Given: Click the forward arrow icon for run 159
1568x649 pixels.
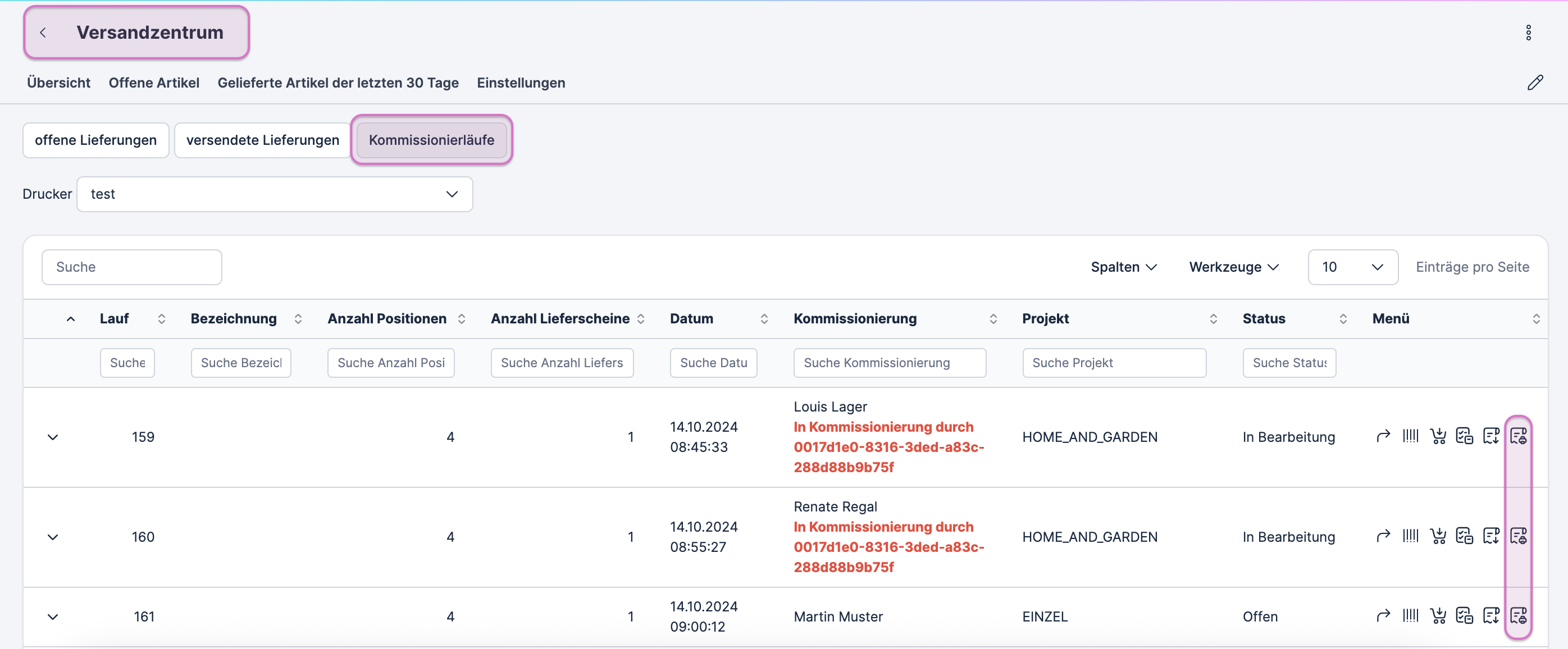Looking at the screenshot, I should coord(1383,436).
